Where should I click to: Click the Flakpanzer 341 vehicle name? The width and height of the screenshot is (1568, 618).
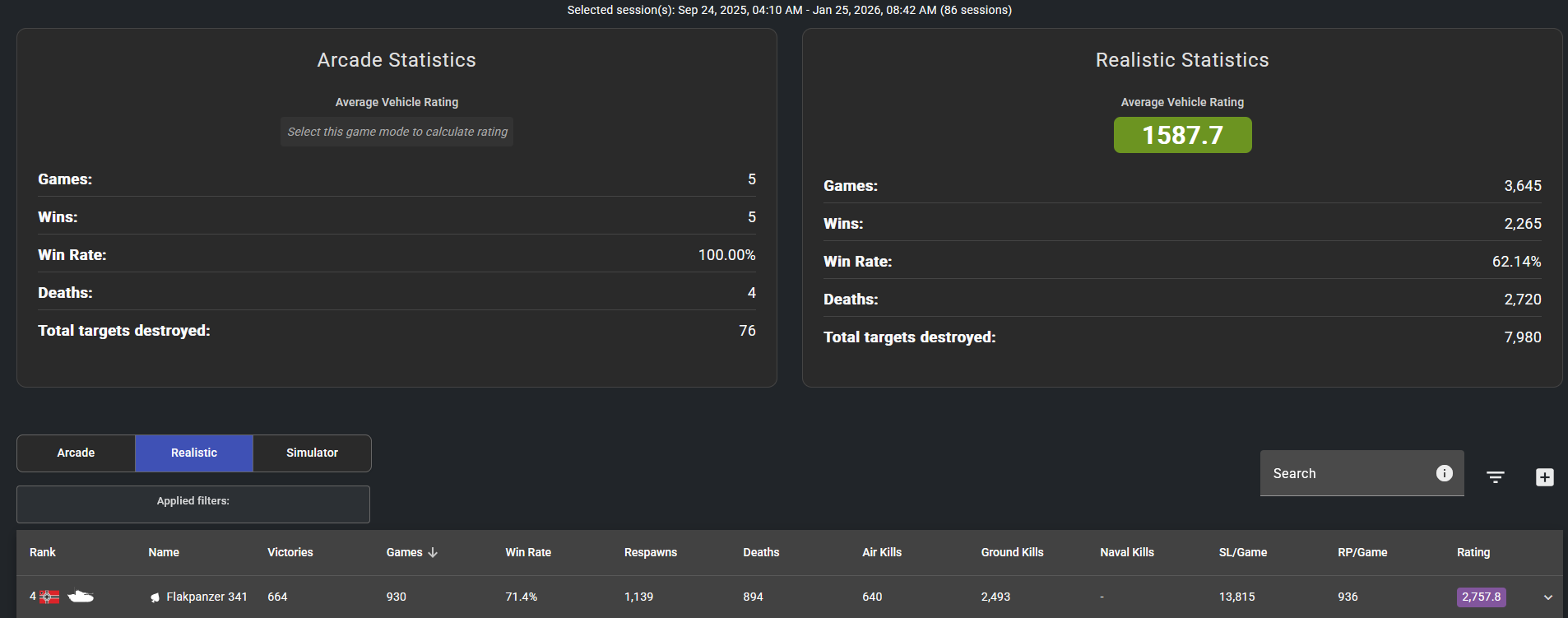[206, 597]
